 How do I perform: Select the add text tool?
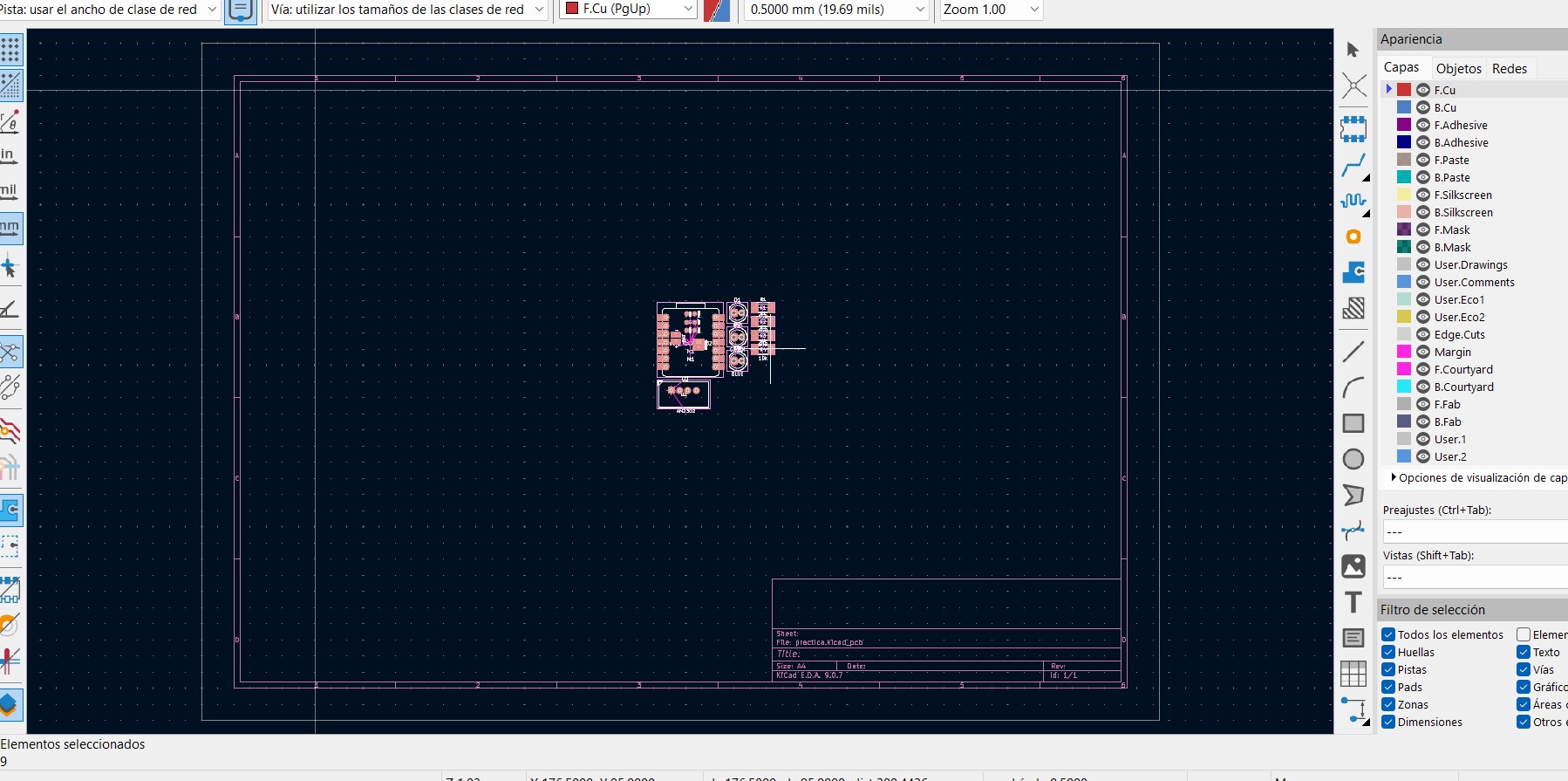[x=1353, y=602]
